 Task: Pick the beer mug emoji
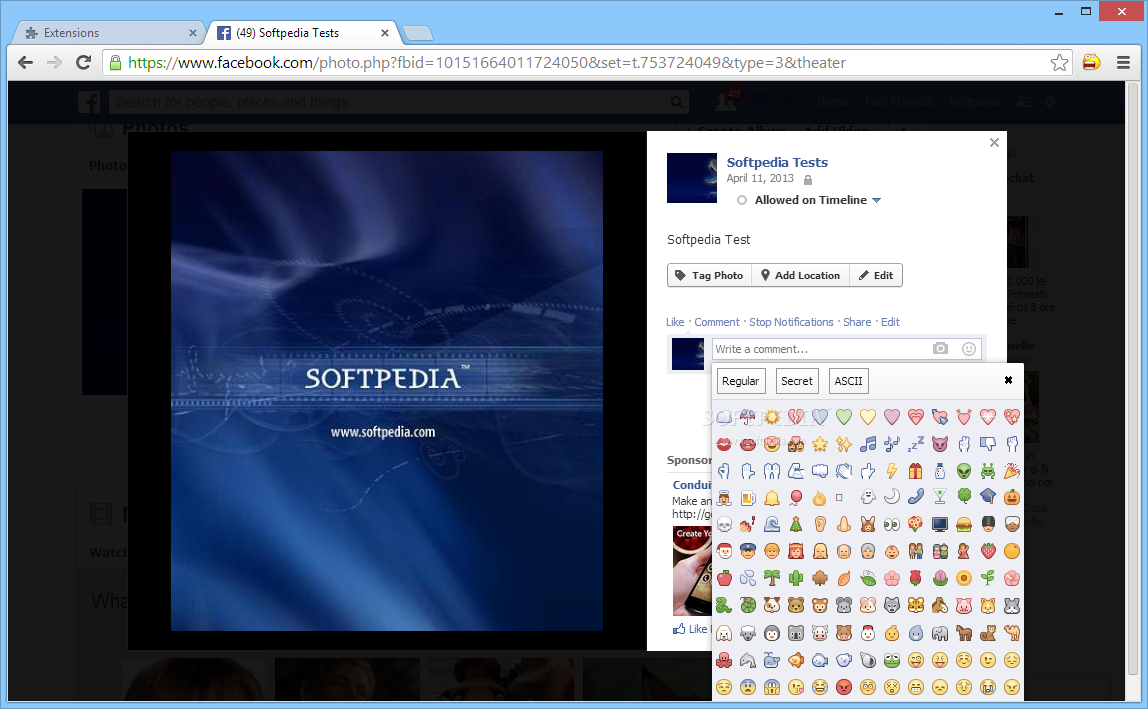click(748, 498)
